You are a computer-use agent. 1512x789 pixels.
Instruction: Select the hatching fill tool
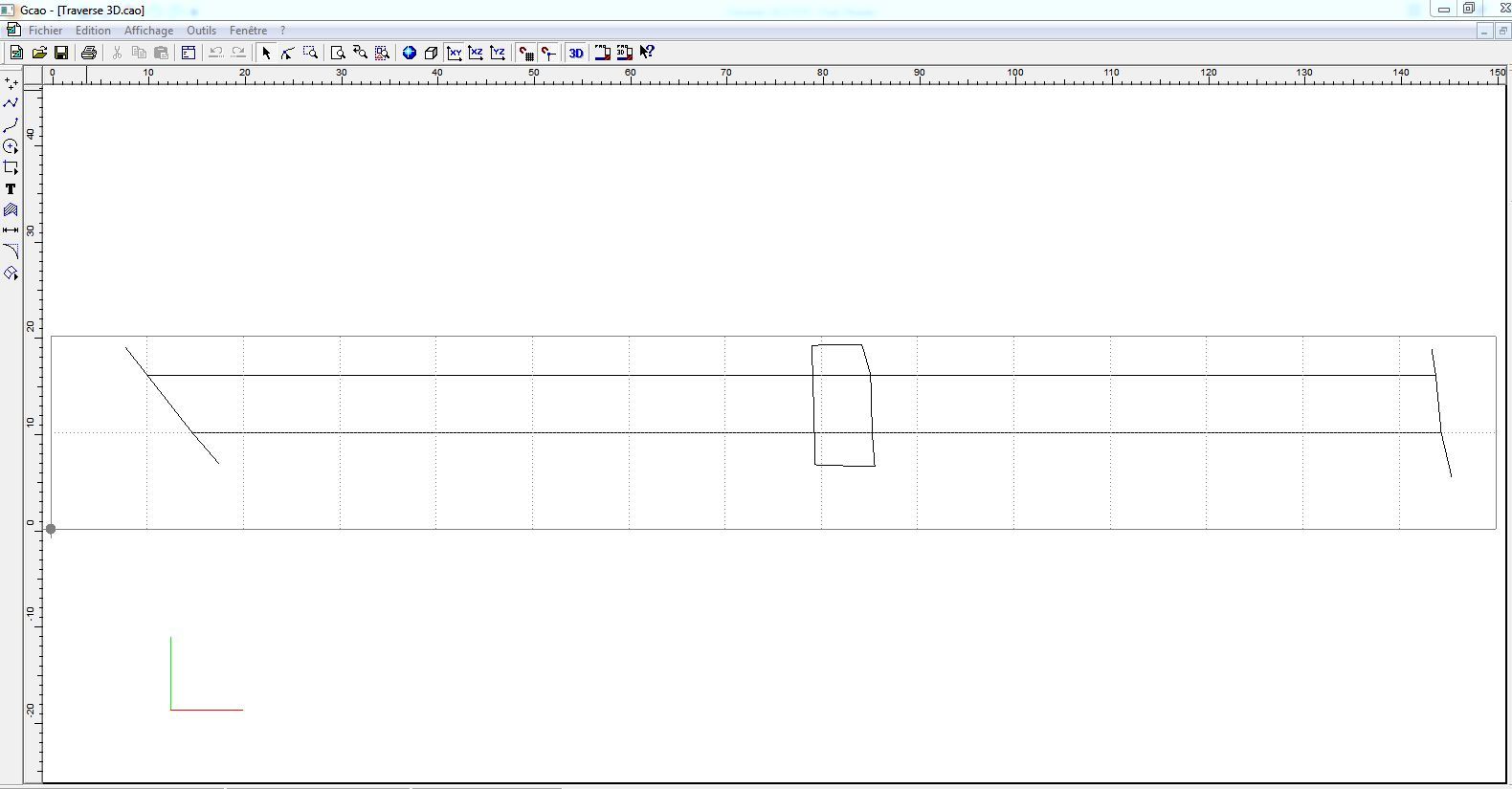pyautogui.click(x=11, y=210)
